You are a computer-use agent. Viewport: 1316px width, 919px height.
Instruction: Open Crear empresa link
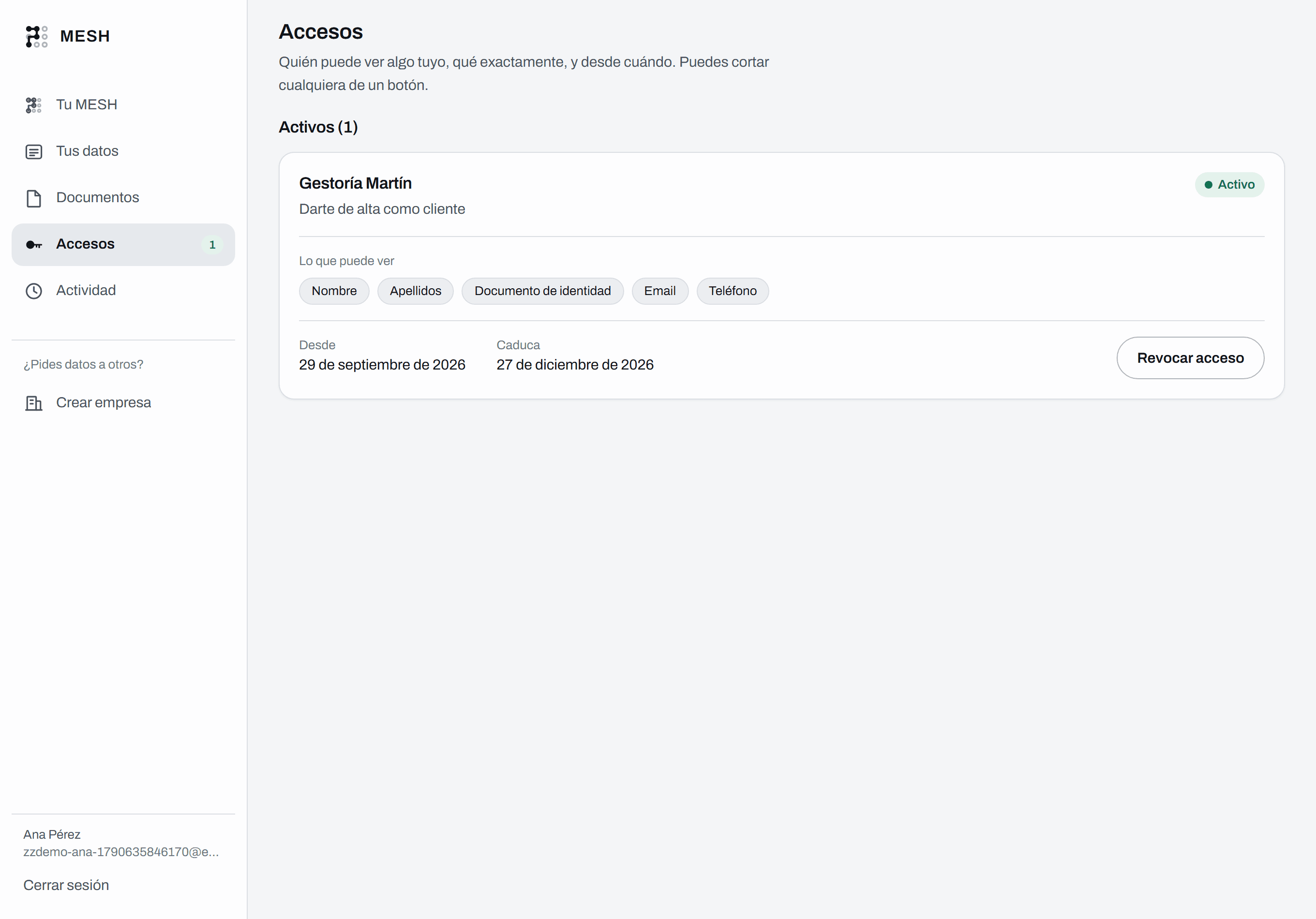coord(123,403)
